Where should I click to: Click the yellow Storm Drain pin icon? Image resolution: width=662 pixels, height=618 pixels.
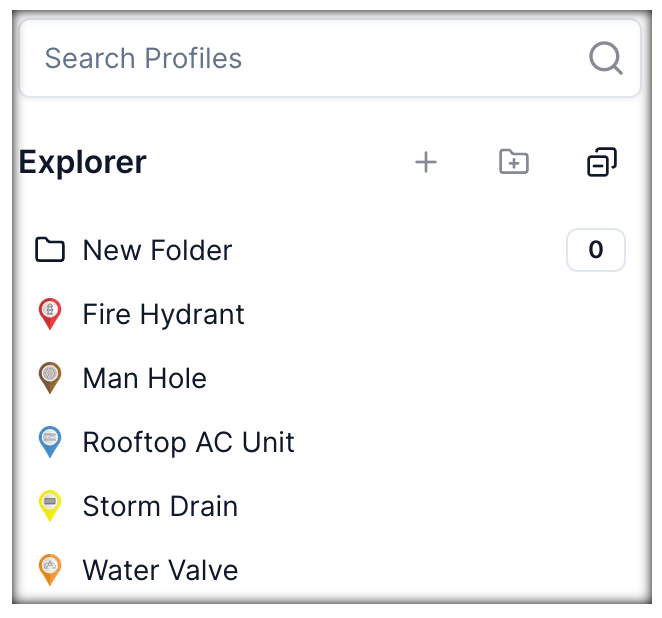pyautogui.click(x=50, y=506)
